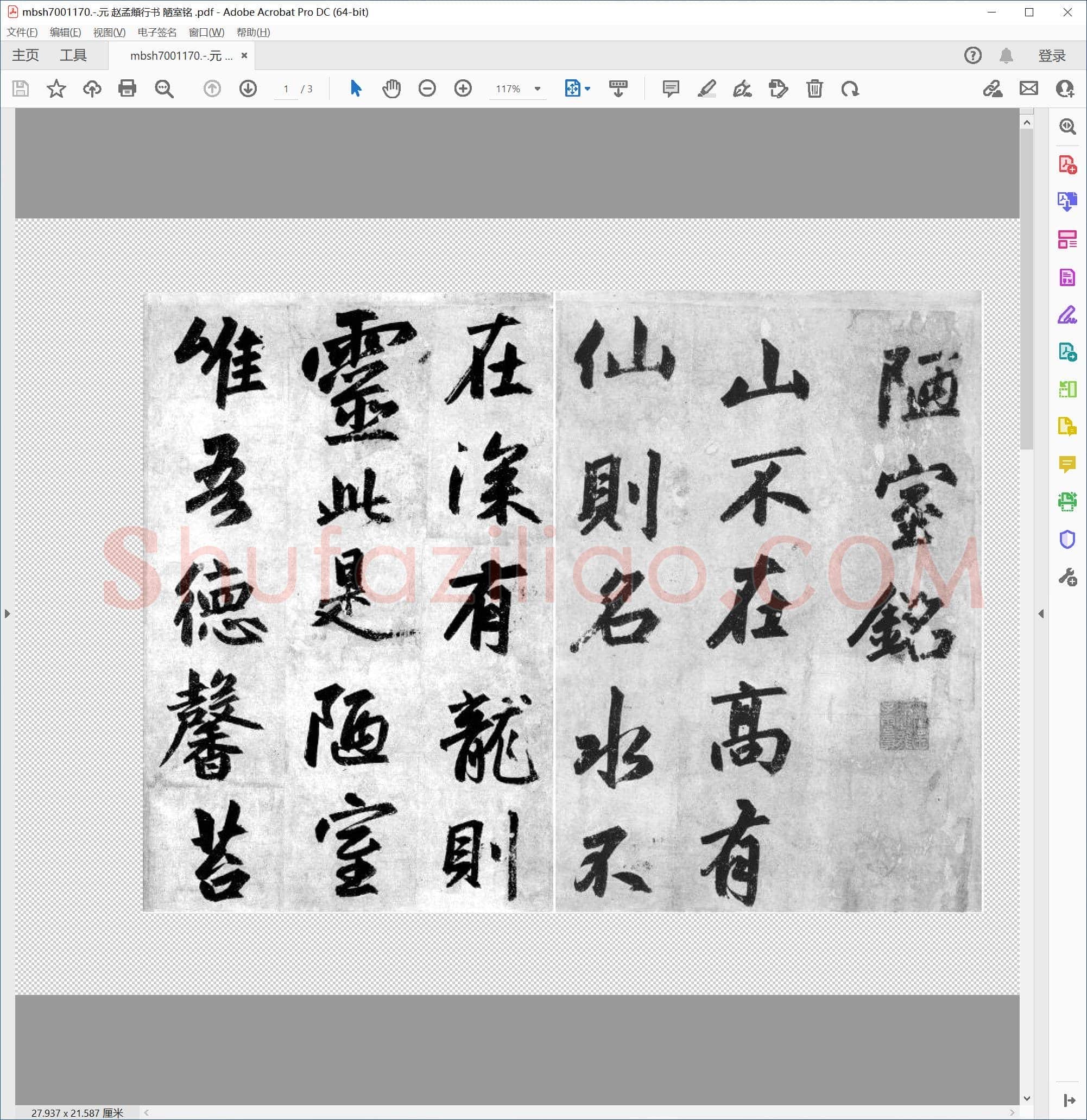Expand the left navigation pane arrow
The image size is (1087, 1120).
7,613
